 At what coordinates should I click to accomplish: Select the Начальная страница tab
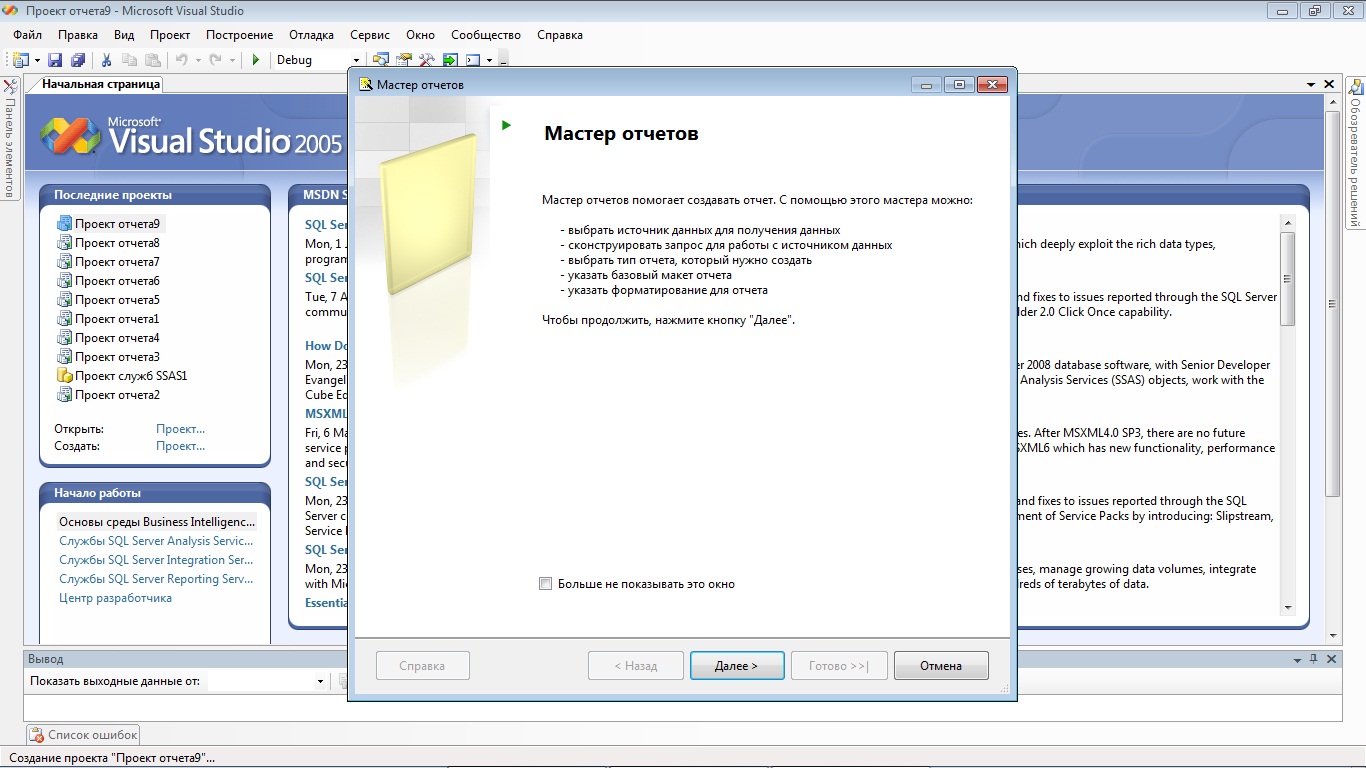pos(101,85)
